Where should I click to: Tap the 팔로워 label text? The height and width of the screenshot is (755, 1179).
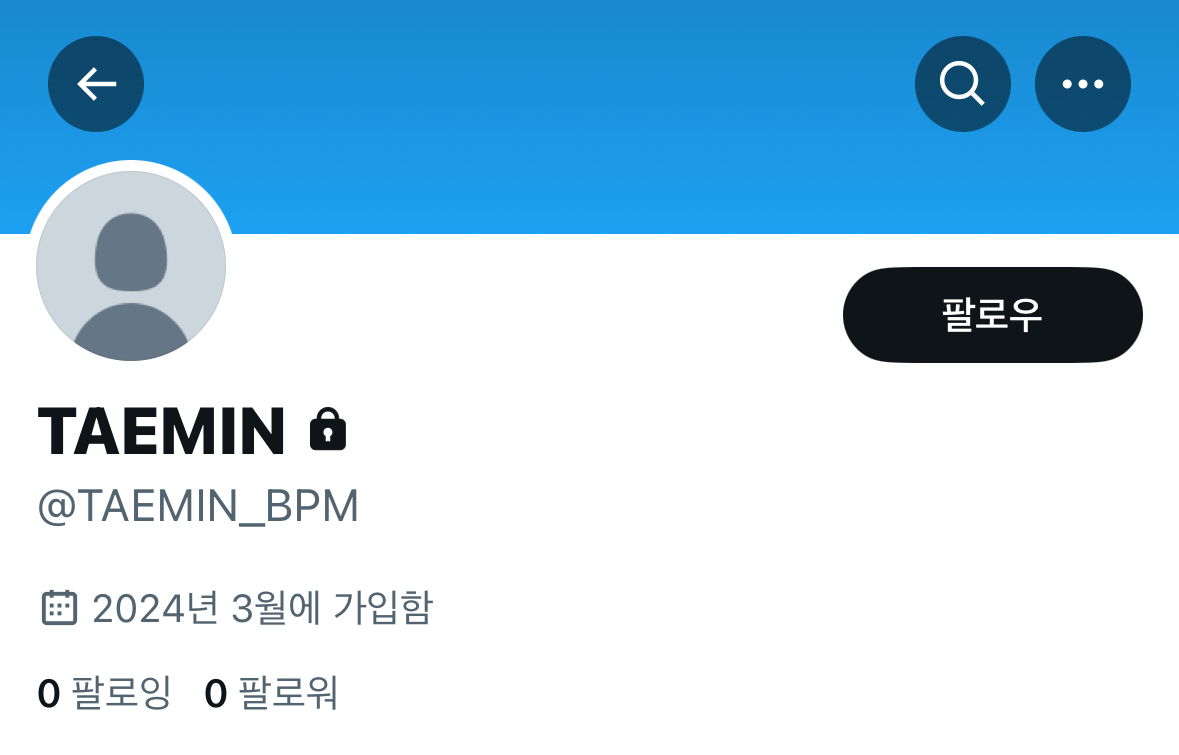[289, 693]
